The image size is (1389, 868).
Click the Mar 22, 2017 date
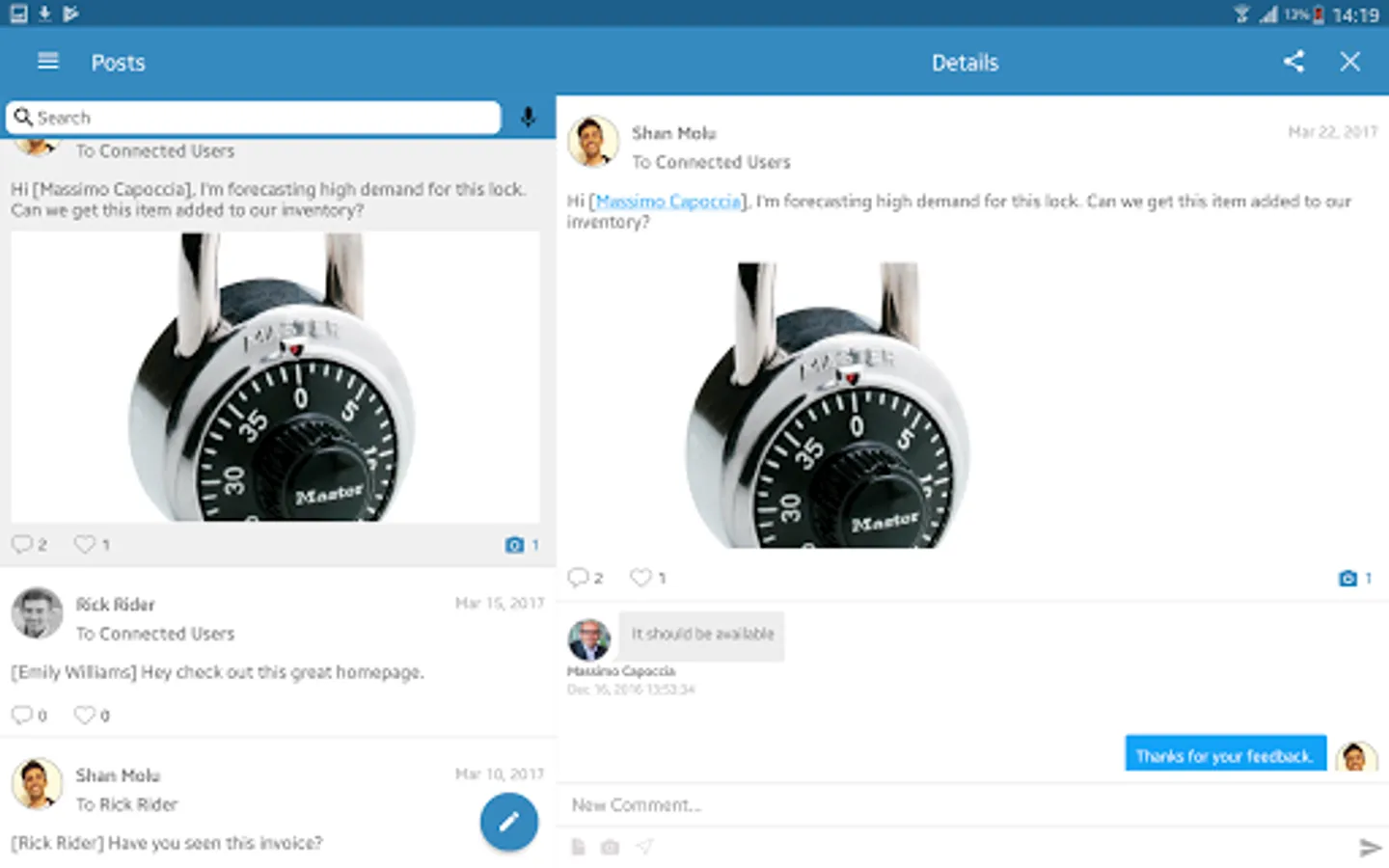pyautogui.click(x=1333, y=132)
